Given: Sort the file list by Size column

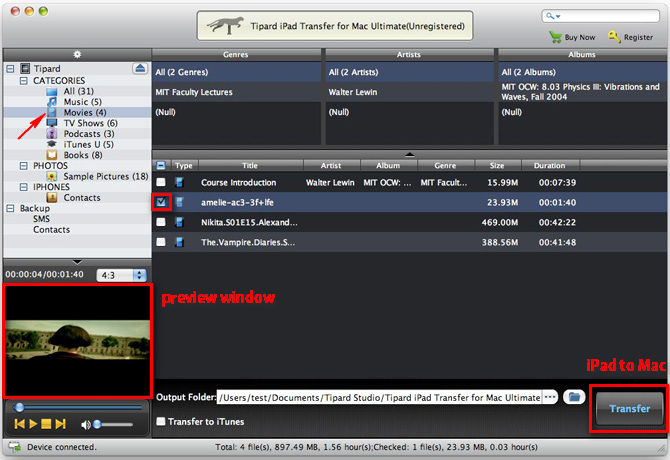Looking at the screenshot, I should coord(497,165).
